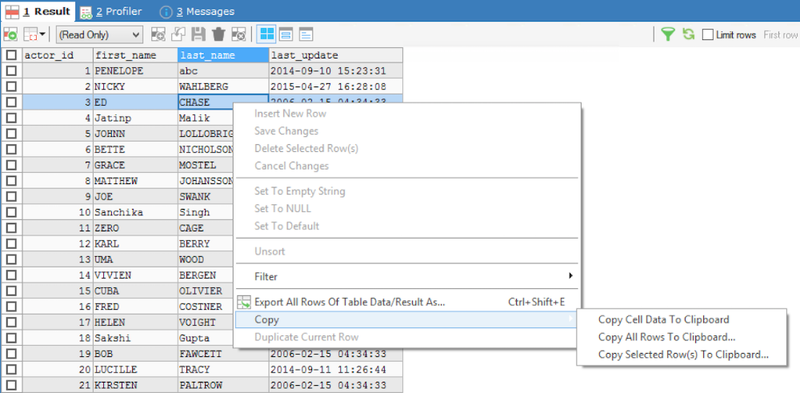Click the duplicate row toolbar icon
Image resolution: width=800 pixels, height=393 pixels.
coord(178,35)
